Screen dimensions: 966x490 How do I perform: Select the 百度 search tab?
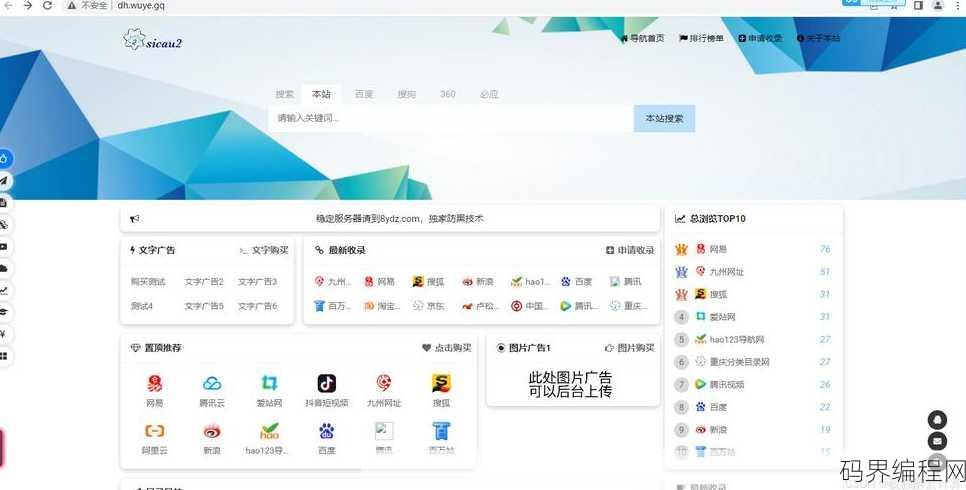coord(363,94)
